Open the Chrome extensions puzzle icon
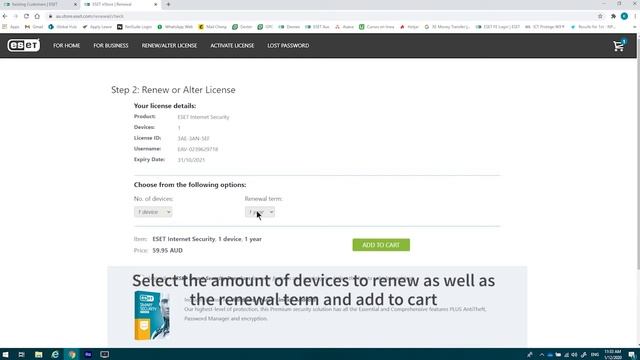This screenshot has width=640, height=360. 613,16
